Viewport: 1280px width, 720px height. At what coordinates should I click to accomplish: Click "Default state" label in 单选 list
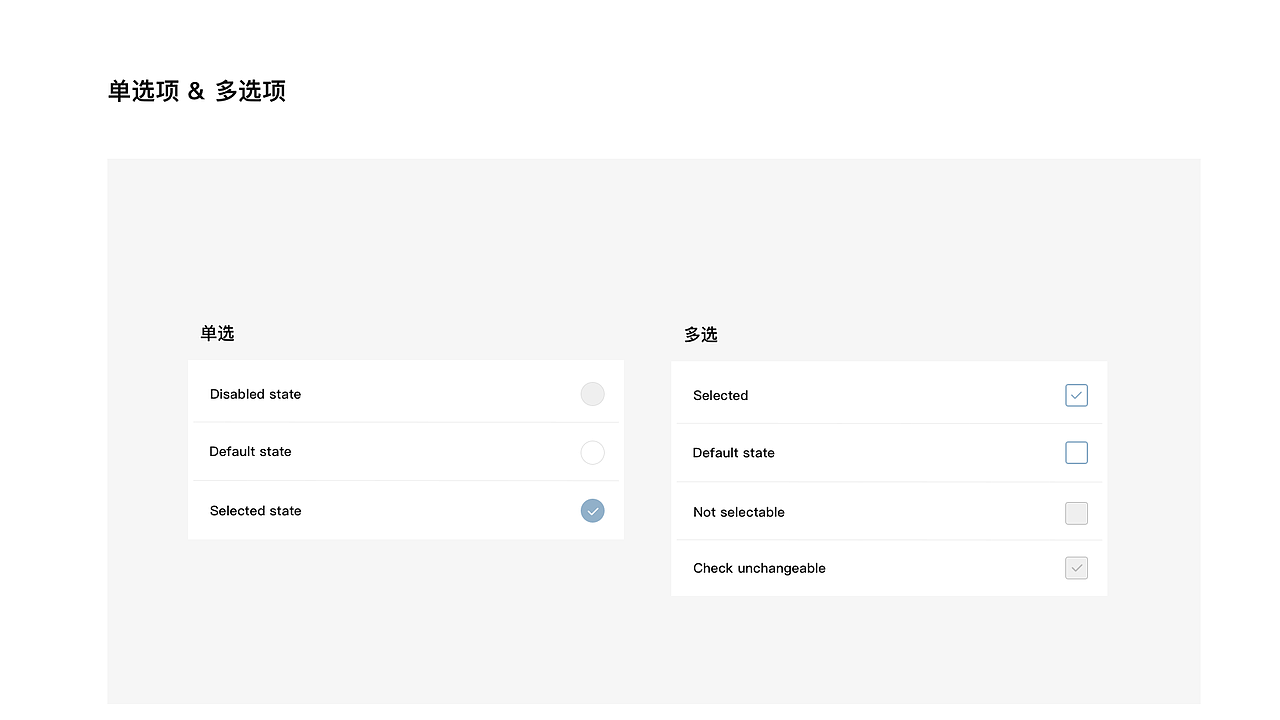pyautogui.click(x=250, y=452)
